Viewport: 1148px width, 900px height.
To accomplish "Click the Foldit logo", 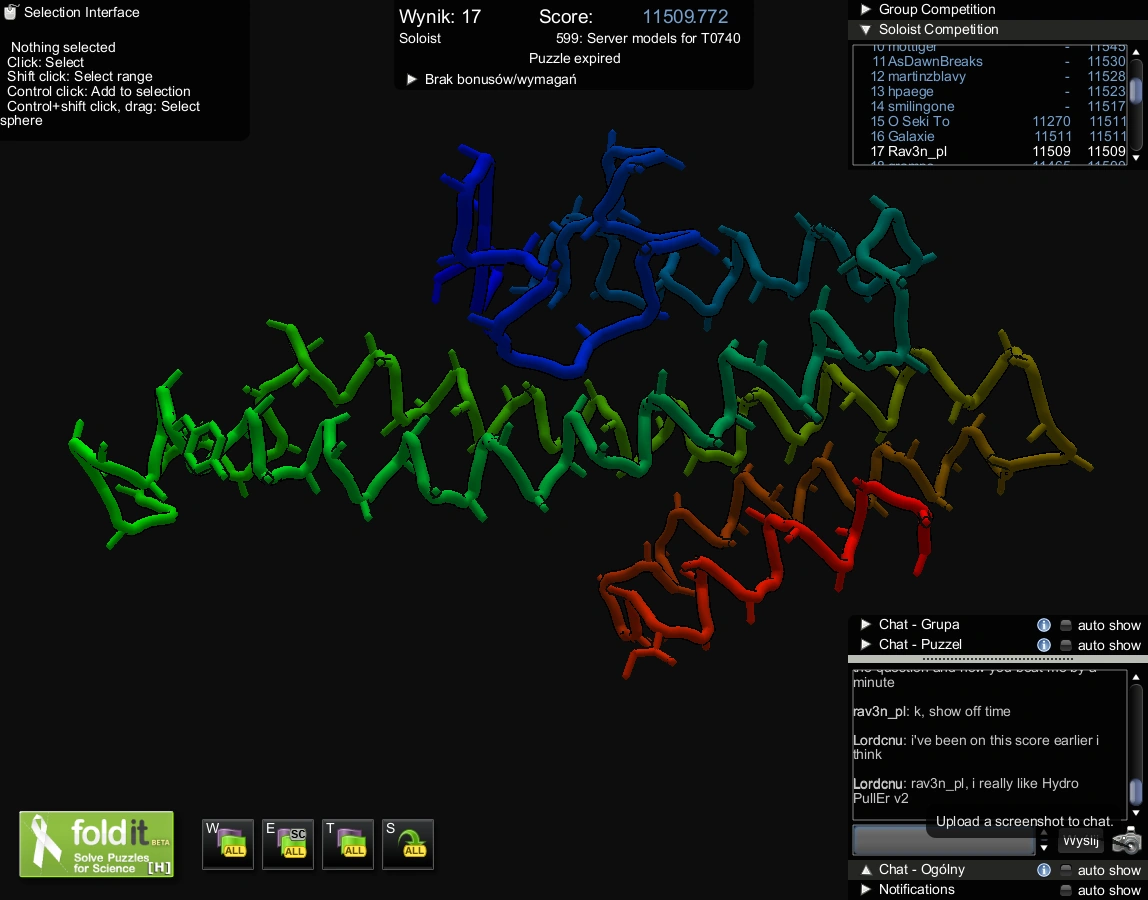I will [x=95, y=843].
